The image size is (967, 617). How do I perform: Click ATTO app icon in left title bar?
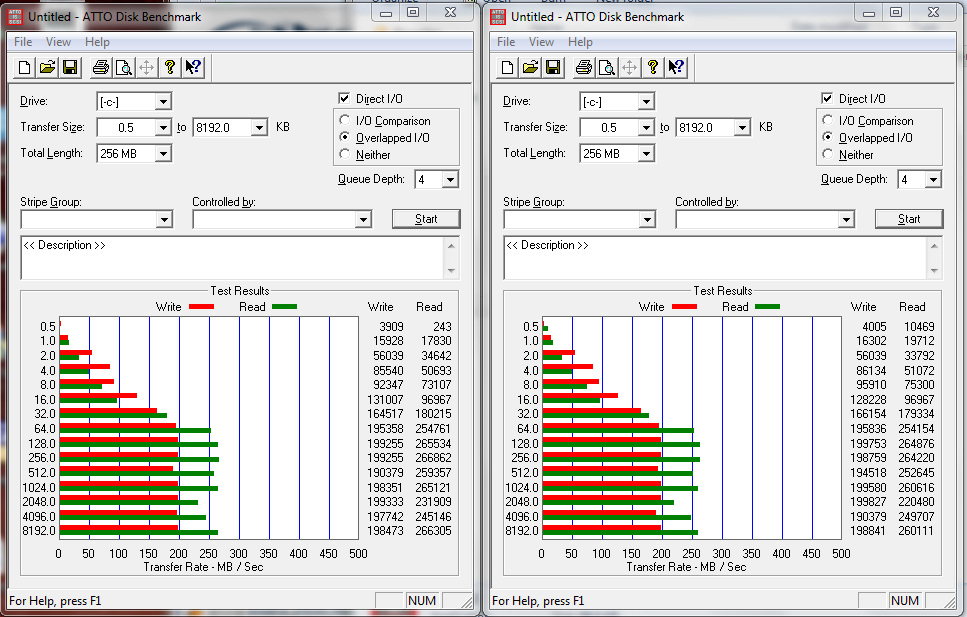point(15,17)
